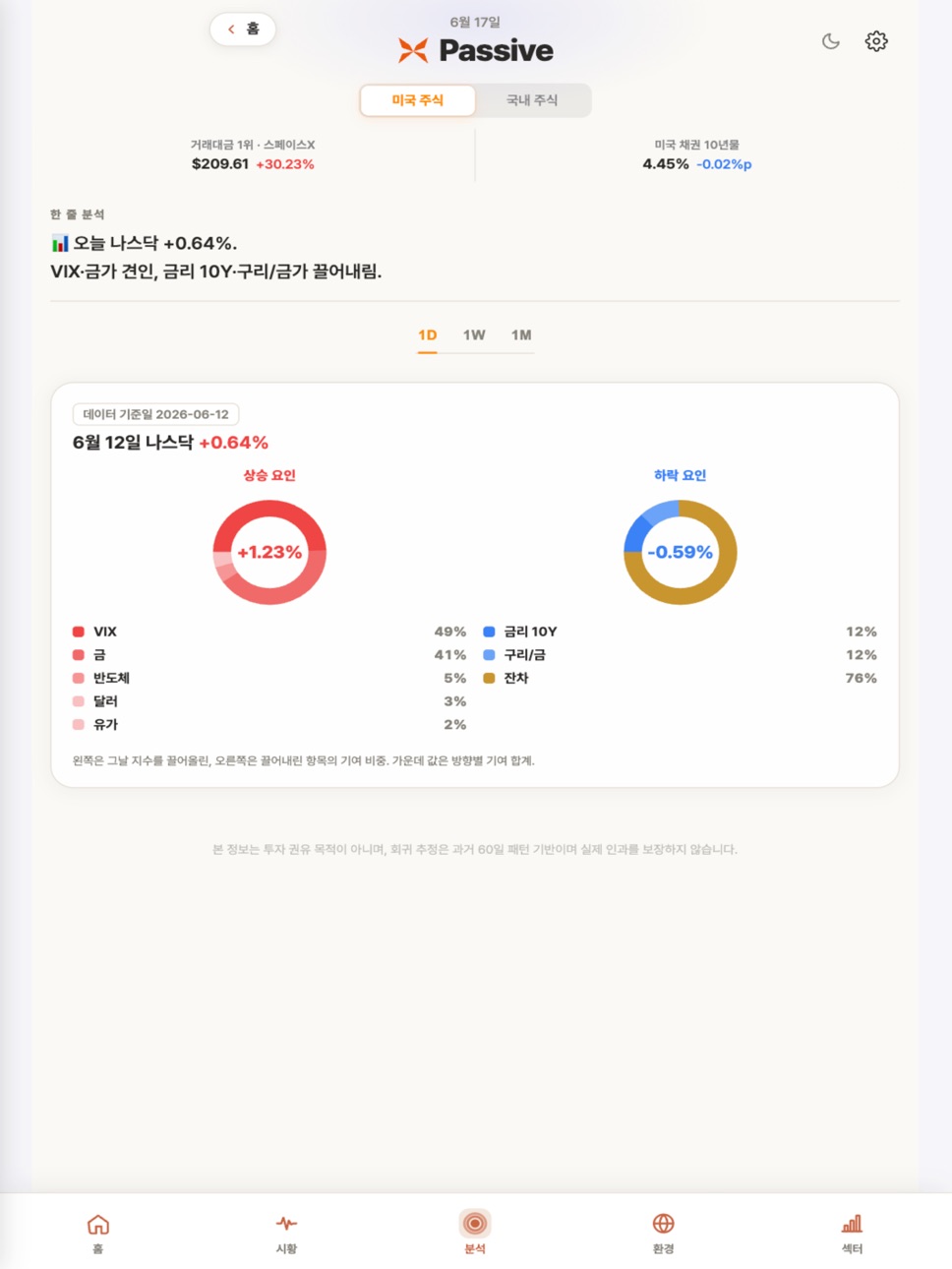
Task: Switch to 1W period tab
Action: 474,335
